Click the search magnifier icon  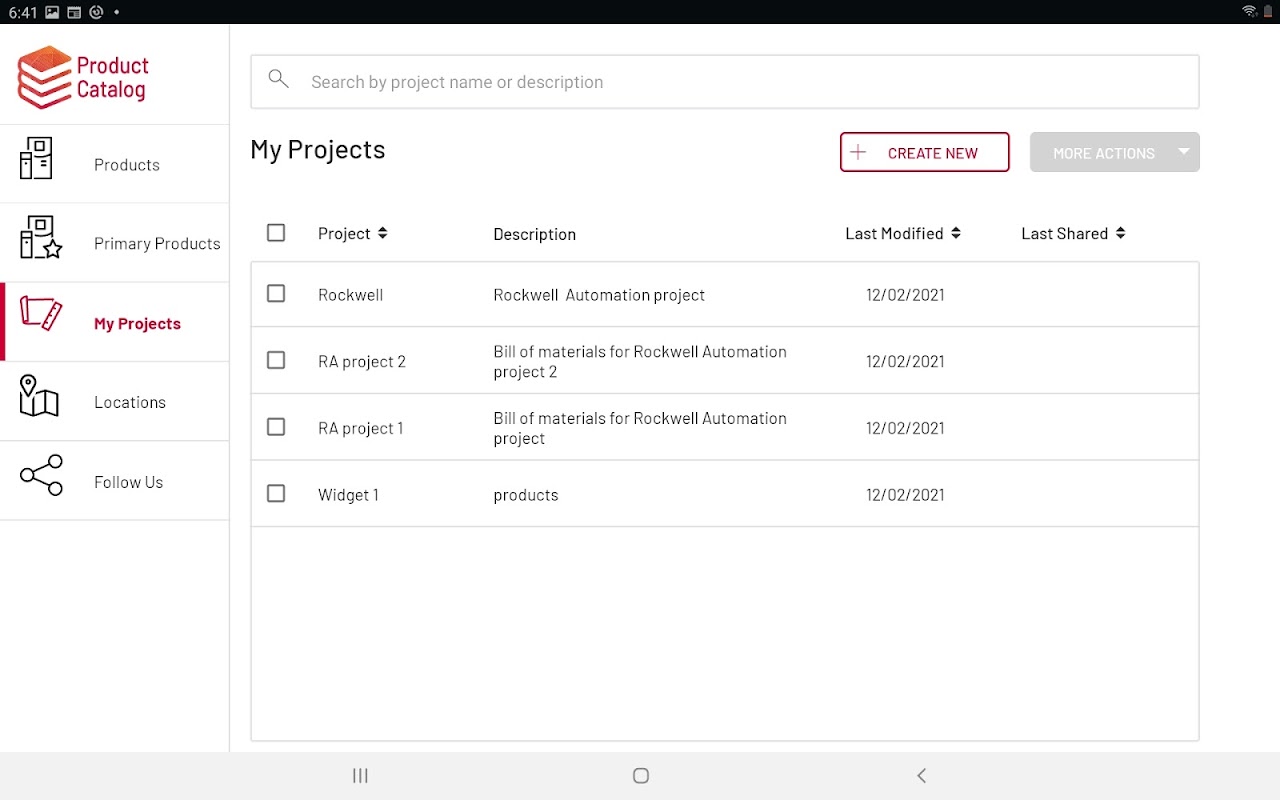click(279, 80)
